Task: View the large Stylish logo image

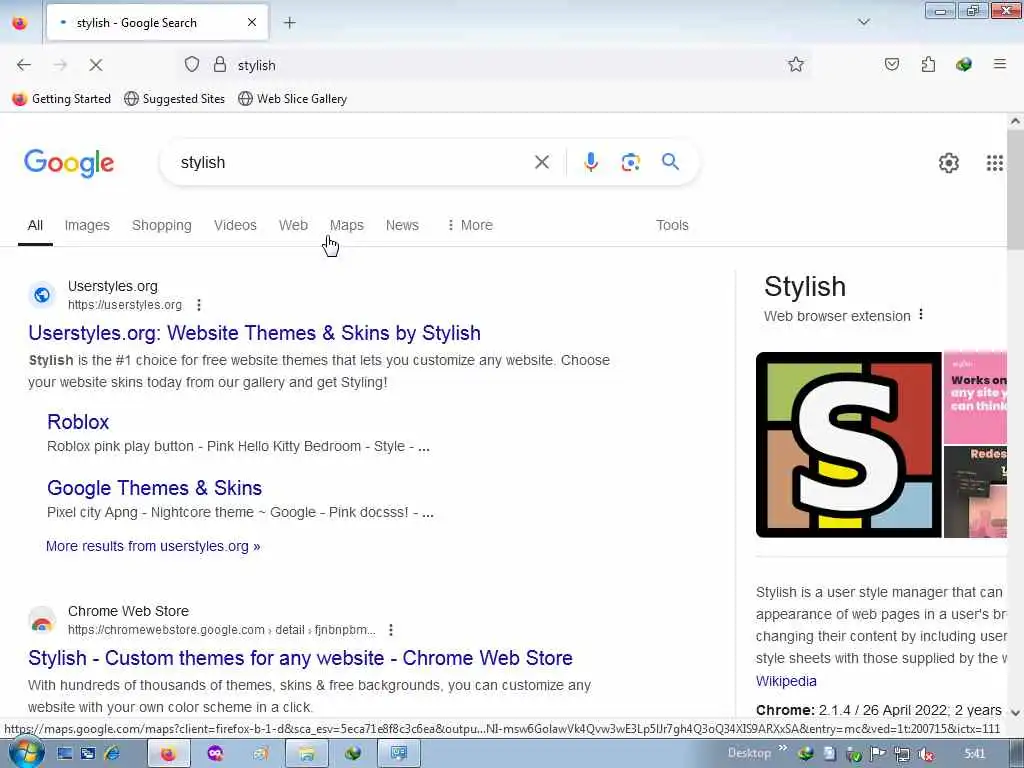Action: pos(848,445)
